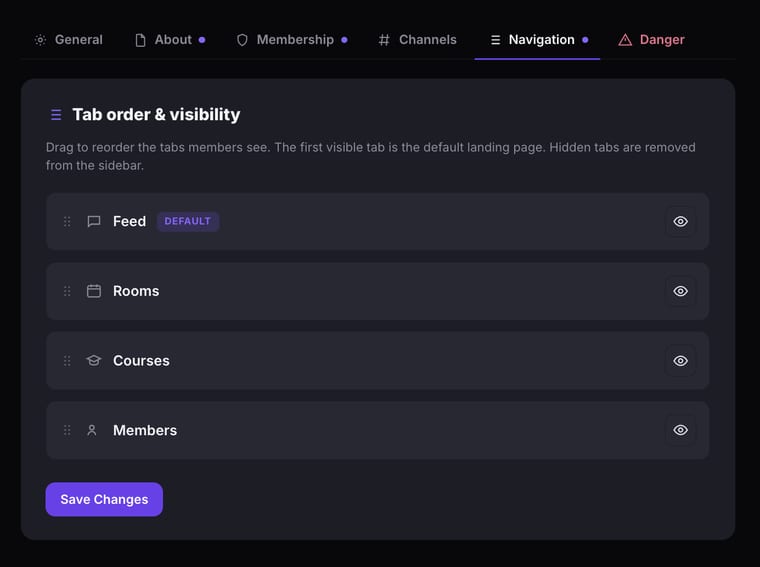
Task: Click the gear icon beside General
Action: 41,40
